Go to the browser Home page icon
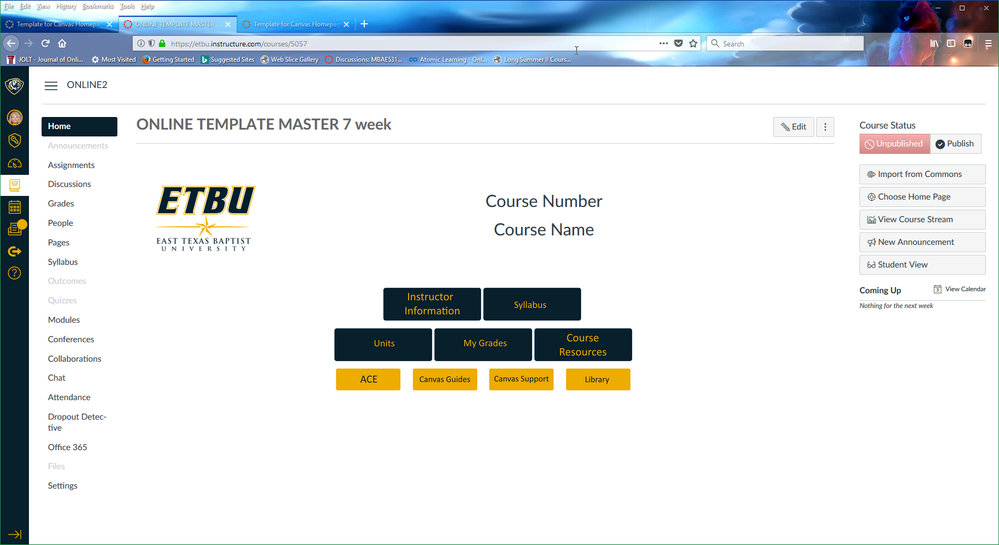999x545 pixels. tap(62, 43)
